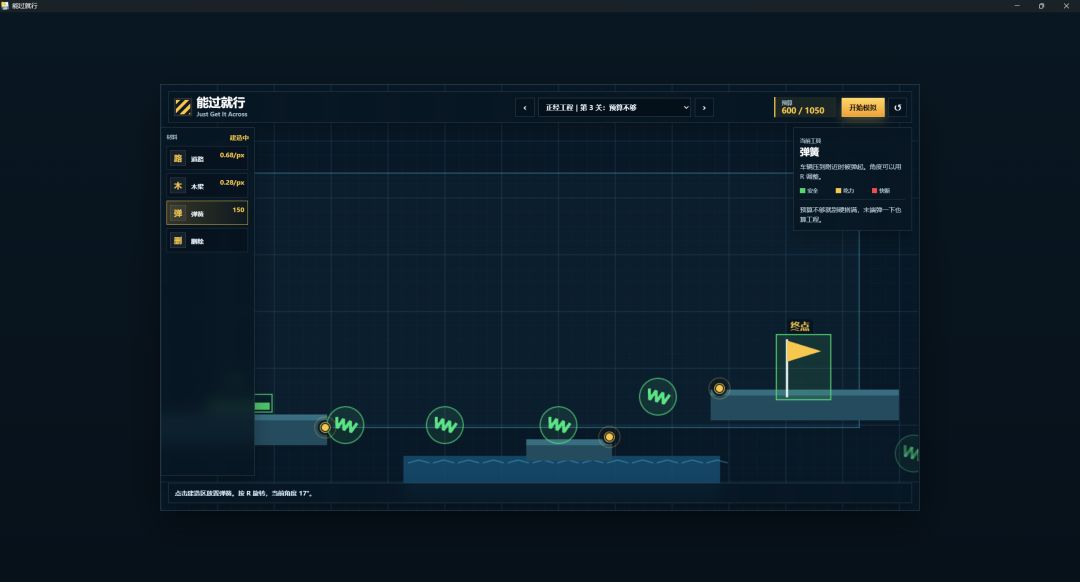Click the striped game logo icon
The image size is (1080, 582).
coord(183,107)
